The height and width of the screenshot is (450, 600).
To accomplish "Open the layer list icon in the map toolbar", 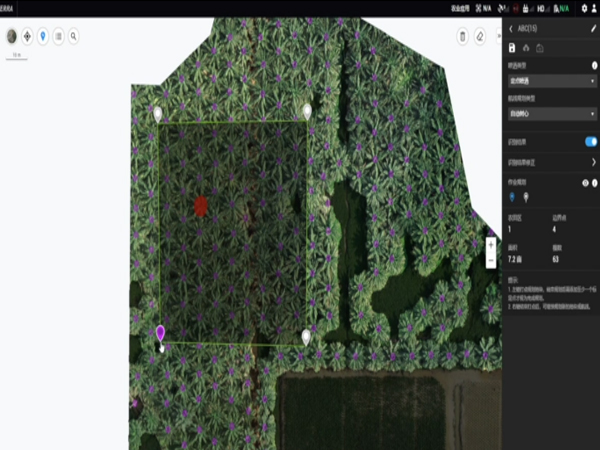I will pyautogui.click(x=59, y=36).
